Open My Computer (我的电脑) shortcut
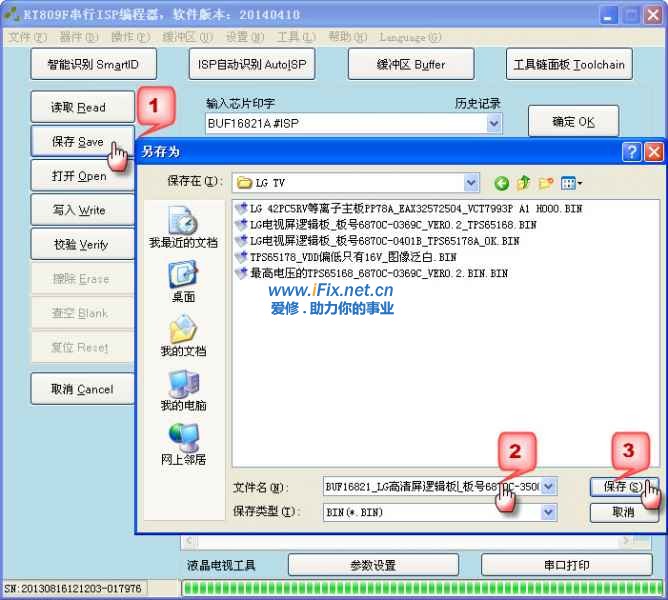668x600 pixels. (183, 391)
